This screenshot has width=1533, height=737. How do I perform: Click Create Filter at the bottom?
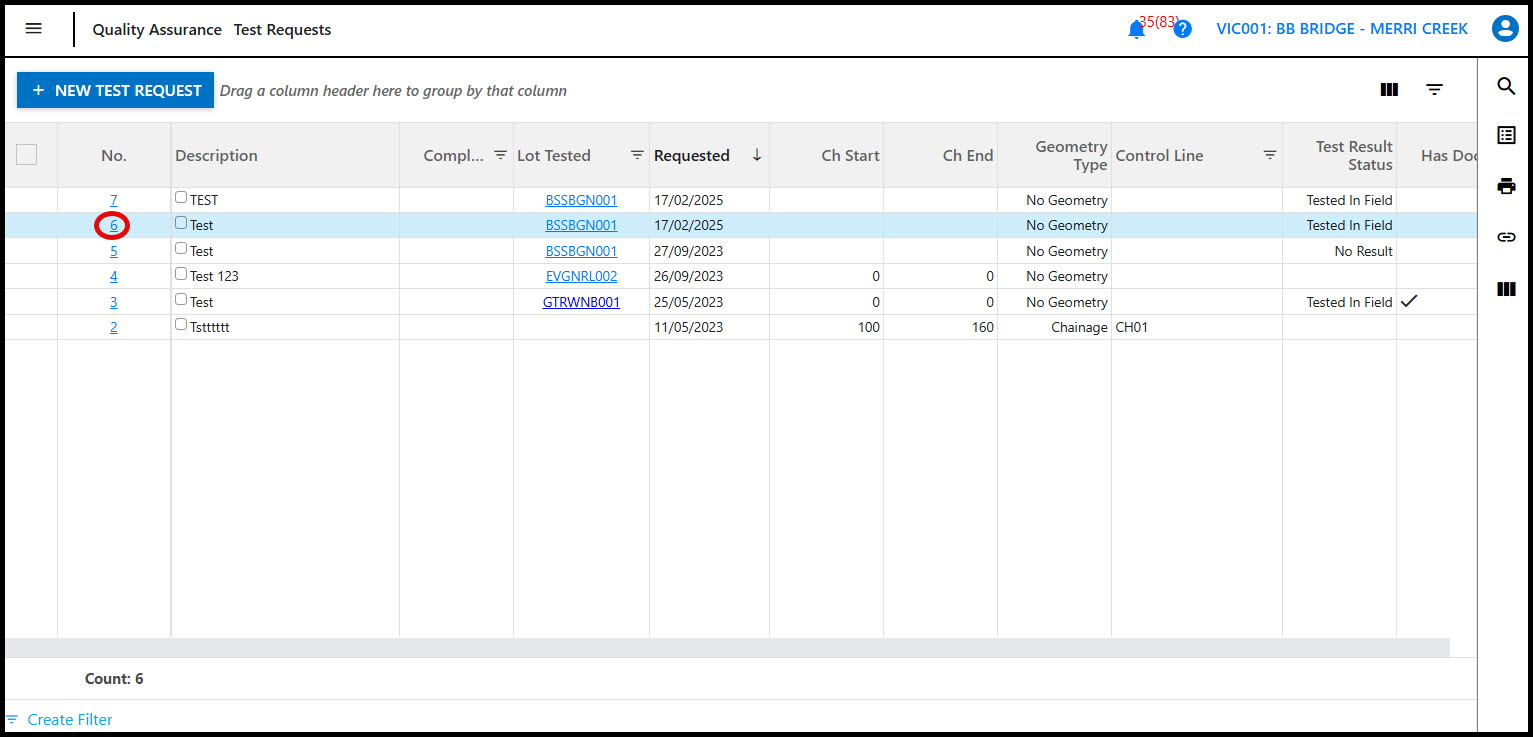click(69, 719)
